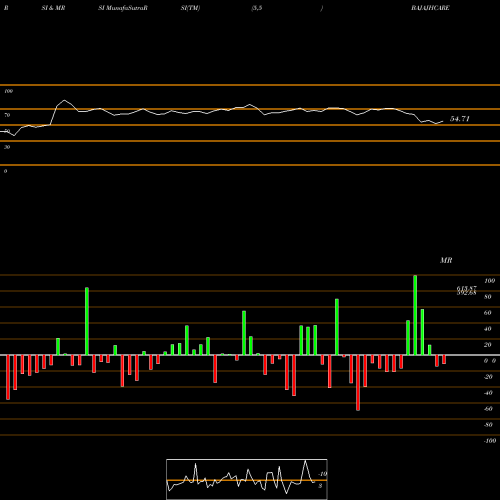Click the MR axis label -60
Viewport: 500px width, 500px height.
click(x=488, y=409)
